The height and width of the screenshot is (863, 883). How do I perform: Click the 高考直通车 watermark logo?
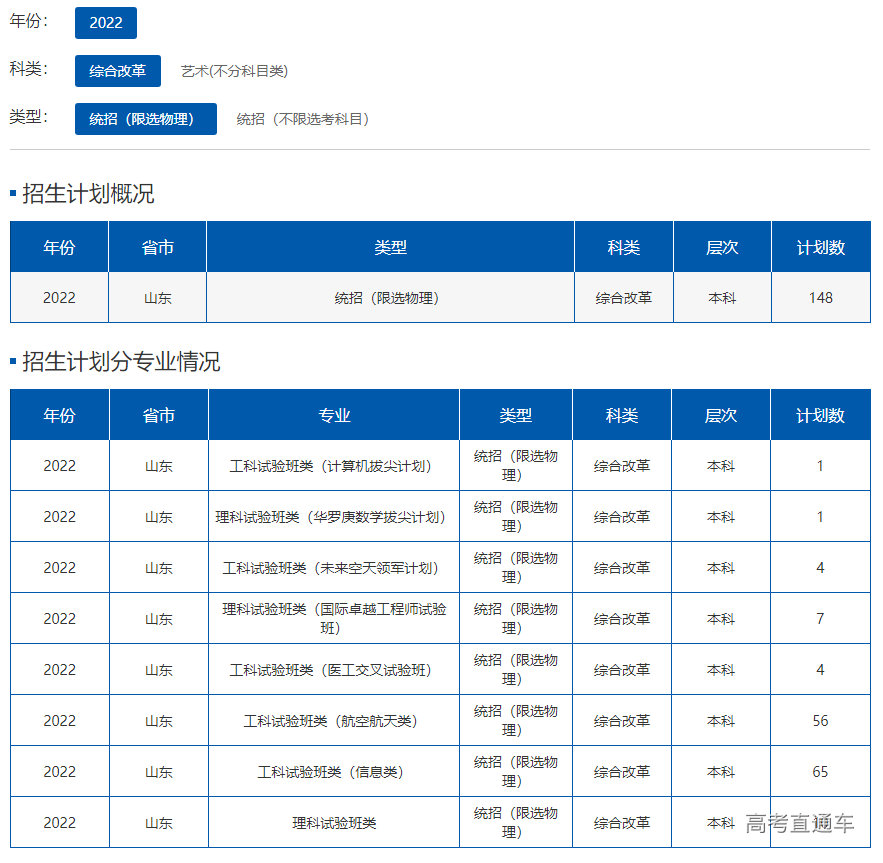(799, 824)
